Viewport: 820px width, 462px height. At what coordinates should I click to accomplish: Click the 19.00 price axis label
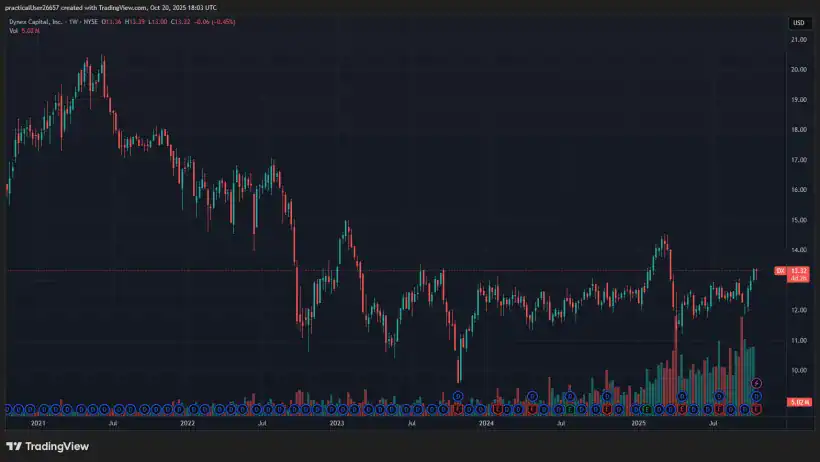pyautogui.click(x=799, y=100)
